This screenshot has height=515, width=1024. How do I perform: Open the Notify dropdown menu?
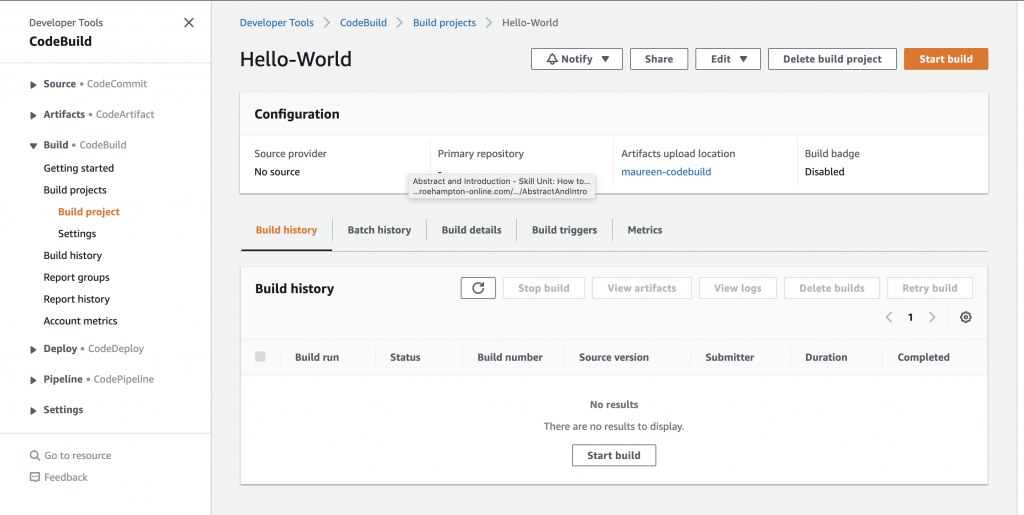pyautogui.click(x=576, y=59)
